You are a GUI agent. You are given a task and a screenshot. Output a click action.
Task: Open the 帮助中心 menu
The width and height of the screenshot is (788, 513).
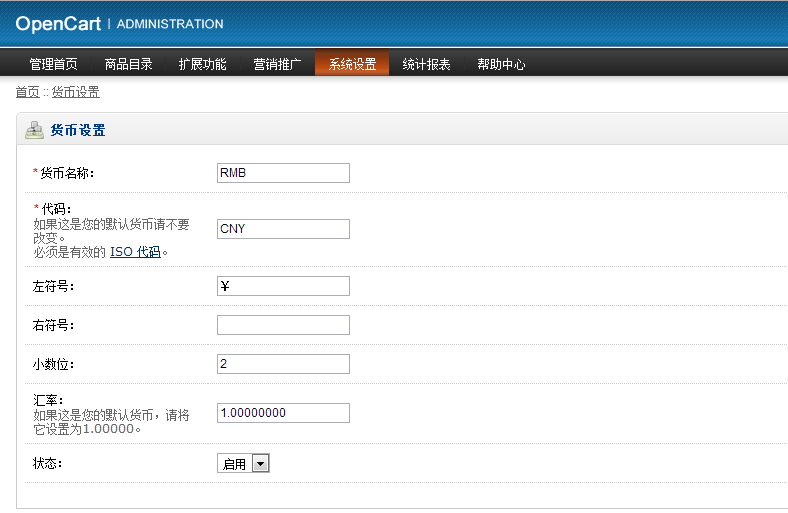(501, 64)
